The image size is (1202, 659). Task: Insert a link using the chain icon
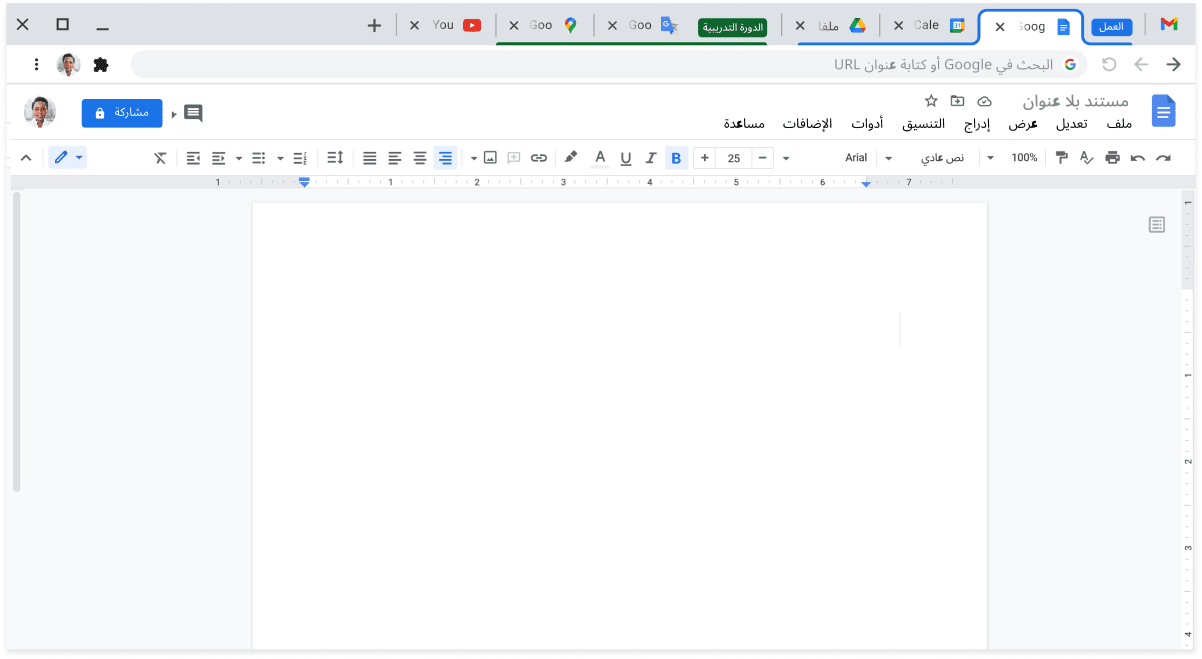(539, 158)
